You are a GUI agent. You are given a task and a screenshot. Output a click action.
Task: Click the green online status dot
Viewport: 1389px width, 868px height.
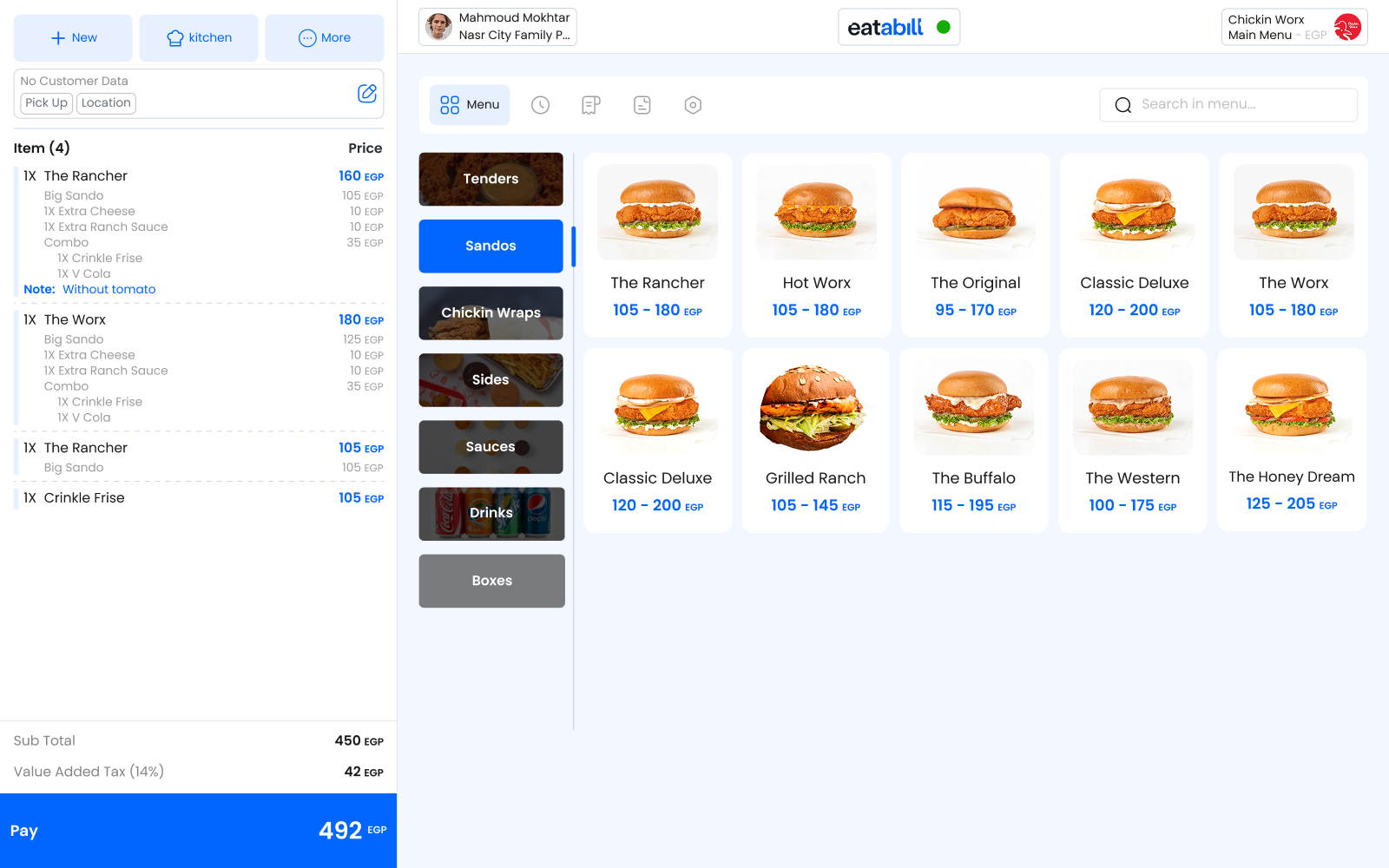(x=944, y=27)
